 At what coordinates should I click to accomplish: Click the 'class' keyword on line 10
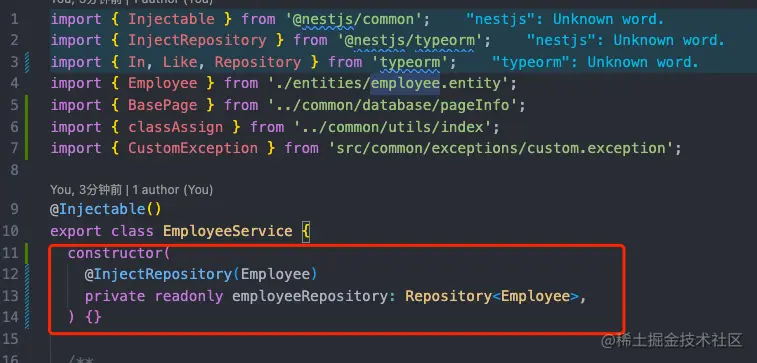(x=132, y=231)
